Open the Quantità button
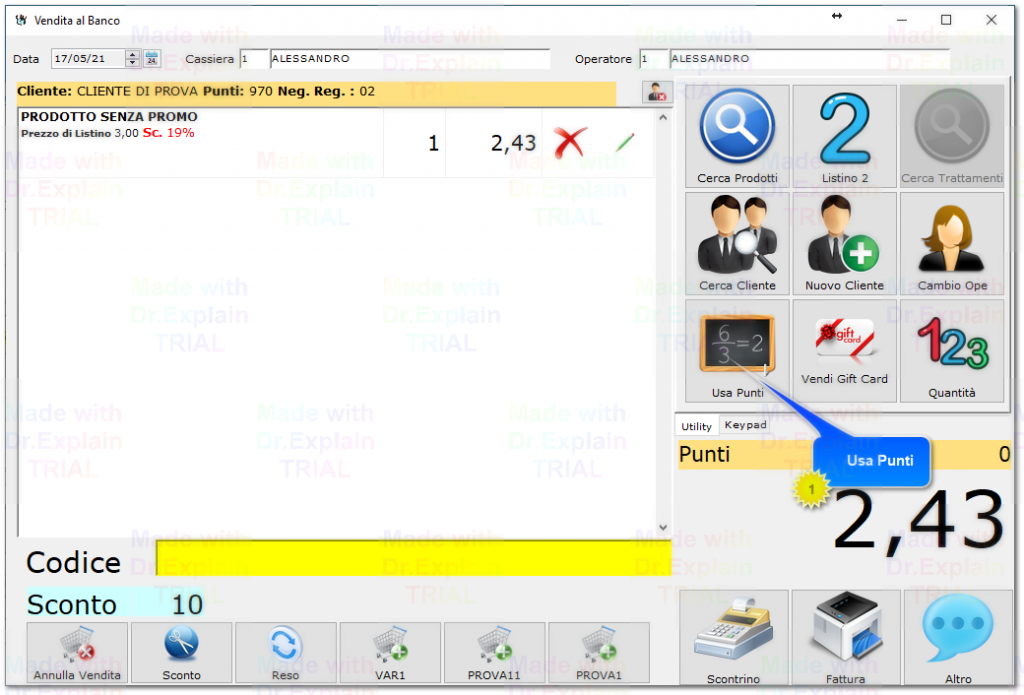The image size is (1024, 695). pyautogui.click(x=952, y=350)
